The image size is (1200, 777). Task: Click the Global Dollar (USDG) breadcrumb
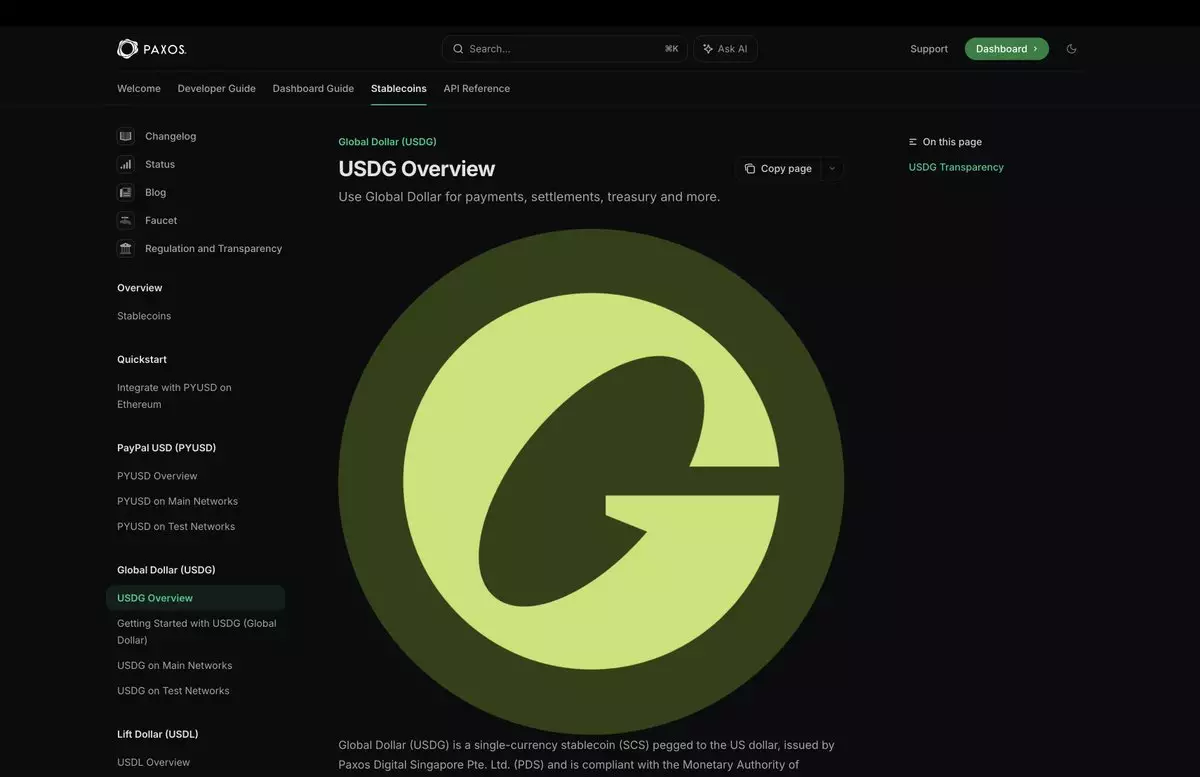[387, 142]
